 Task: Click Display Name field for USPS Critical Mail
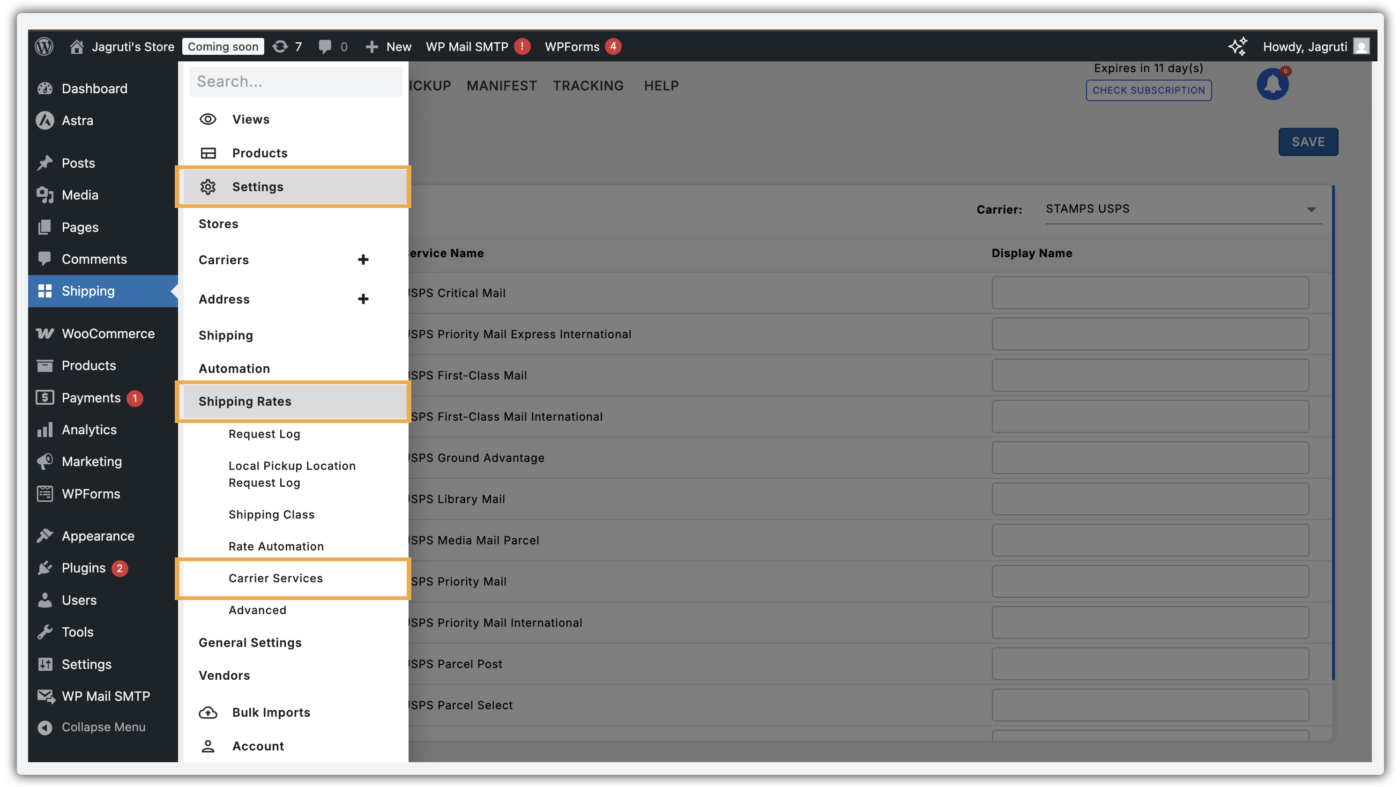(1150, 293)
